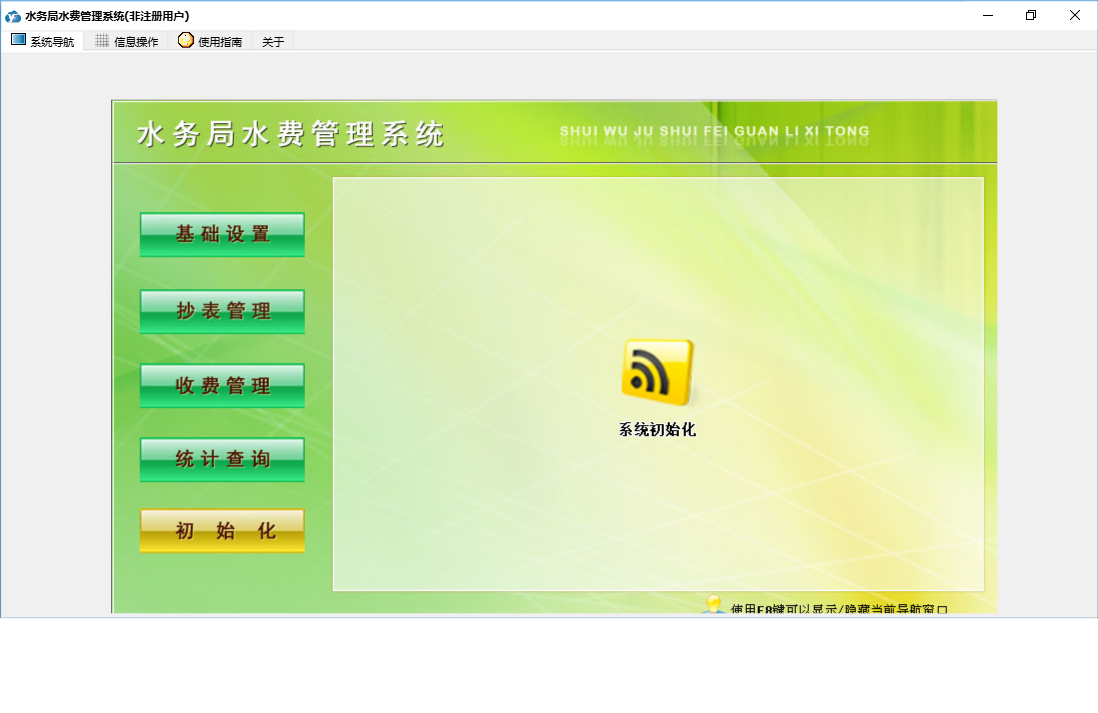Open the 使用指南 menu
Image resolution: width=1098 pixels, height=713 pixels.
(x=210, y=41)
